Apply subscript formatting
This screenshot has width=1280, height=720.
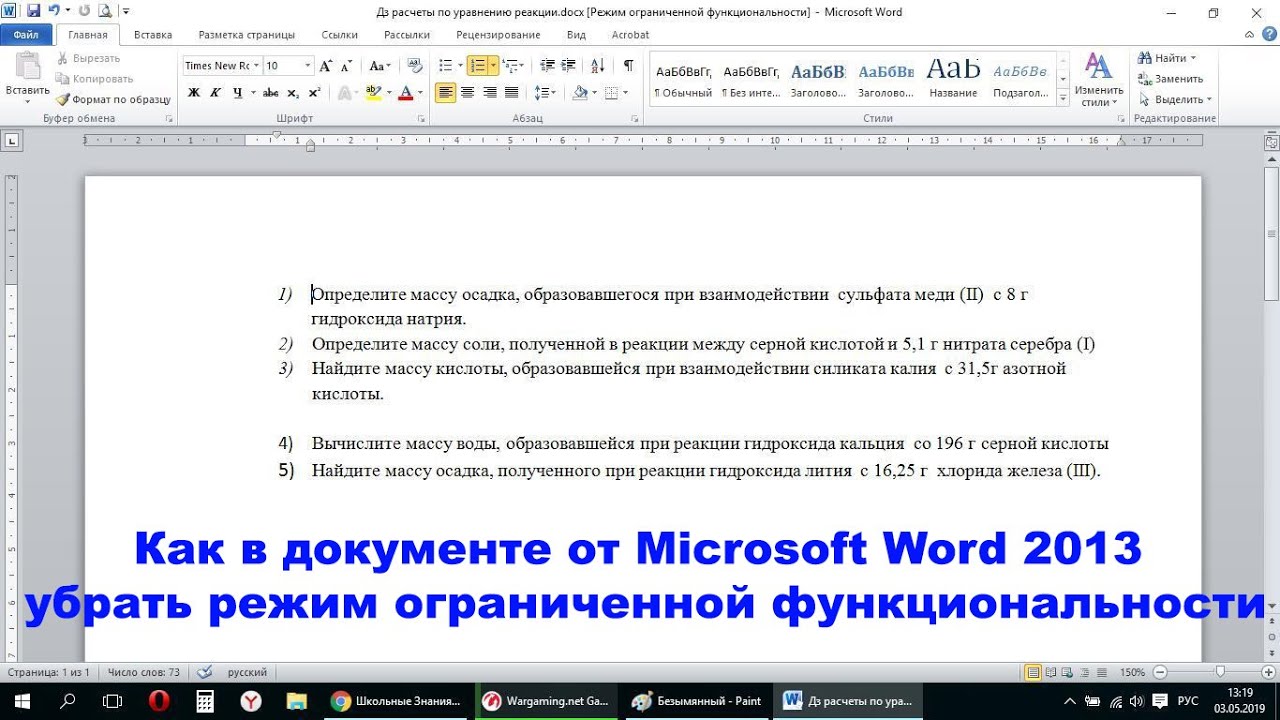293,93
